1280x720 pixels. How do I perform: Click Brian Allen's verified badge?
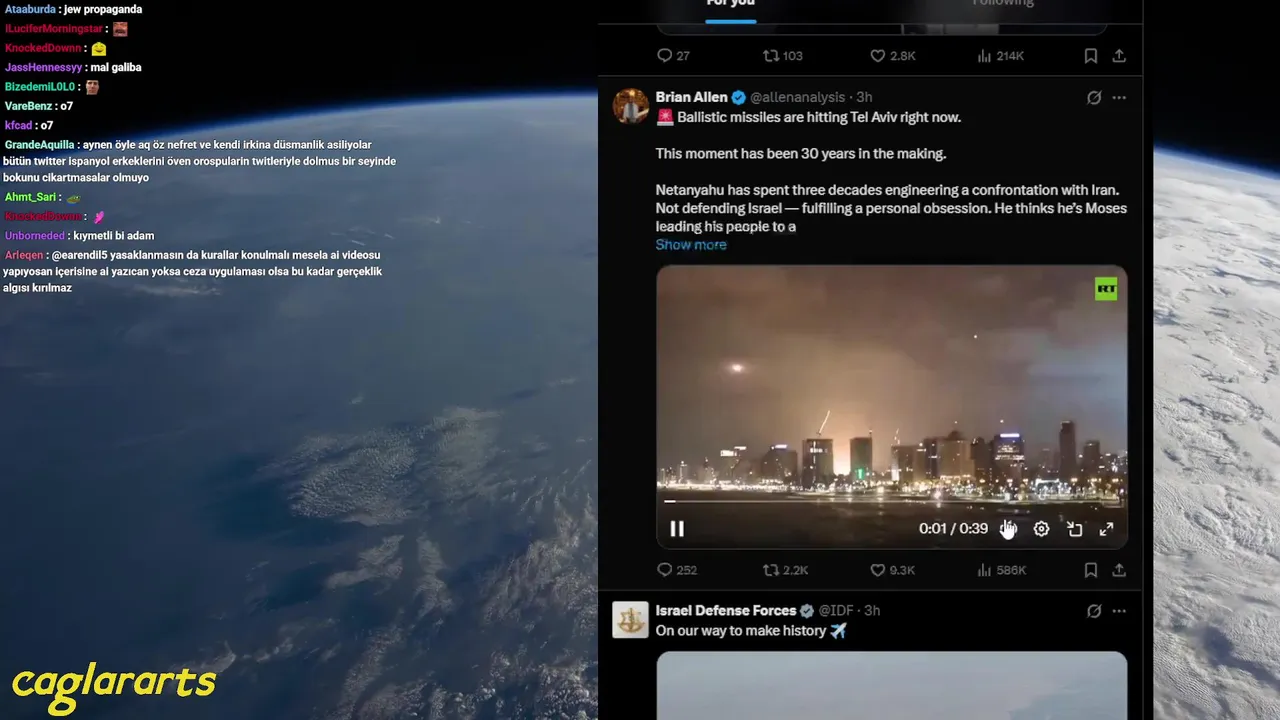pyautogui.click(x=739, y=97)
